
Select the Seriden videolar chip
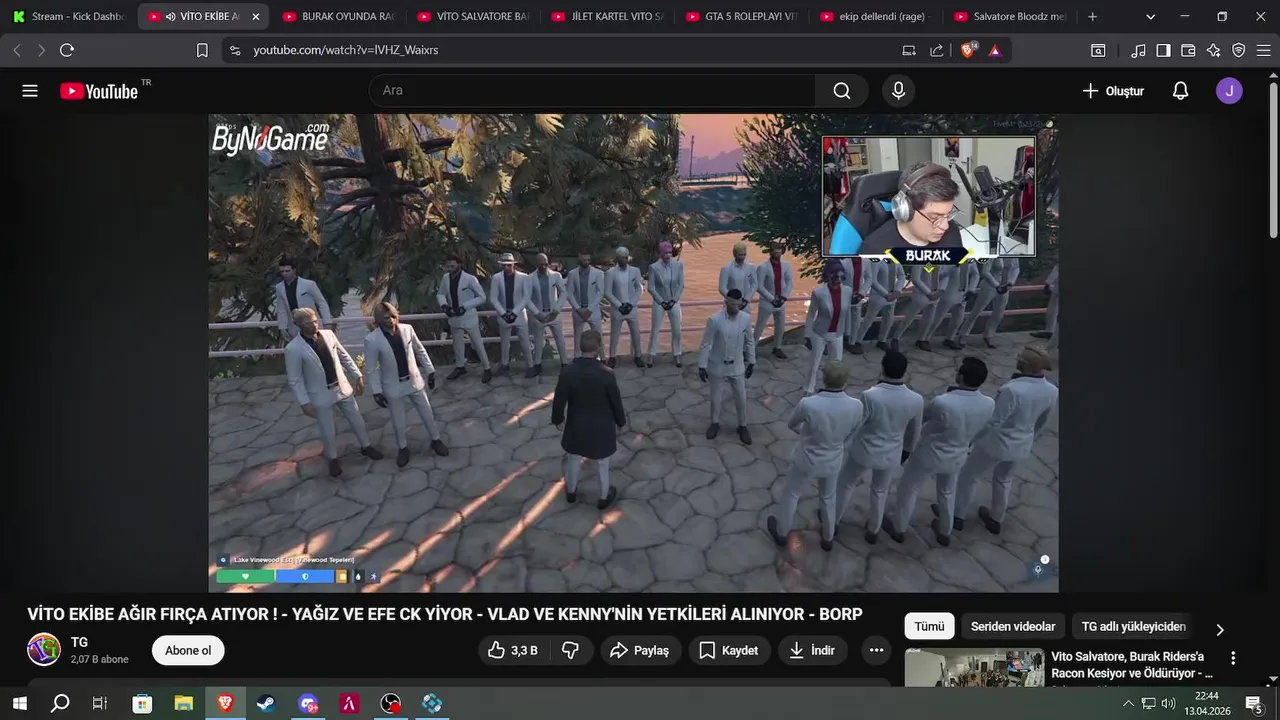1012,626
